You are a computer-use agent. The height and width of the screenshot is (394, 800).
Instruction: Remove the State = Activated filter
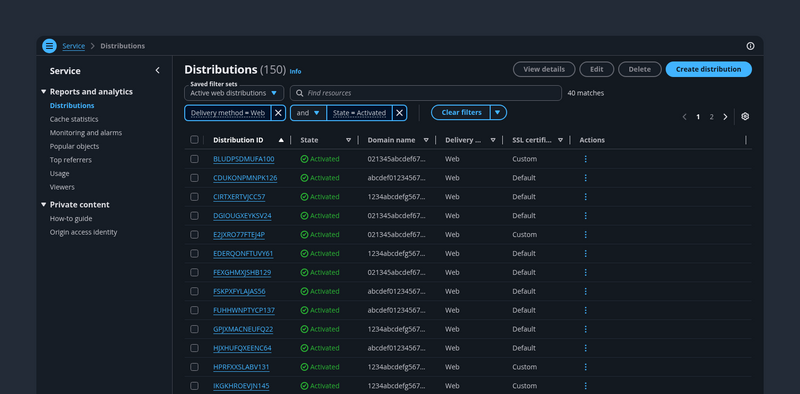399,113
